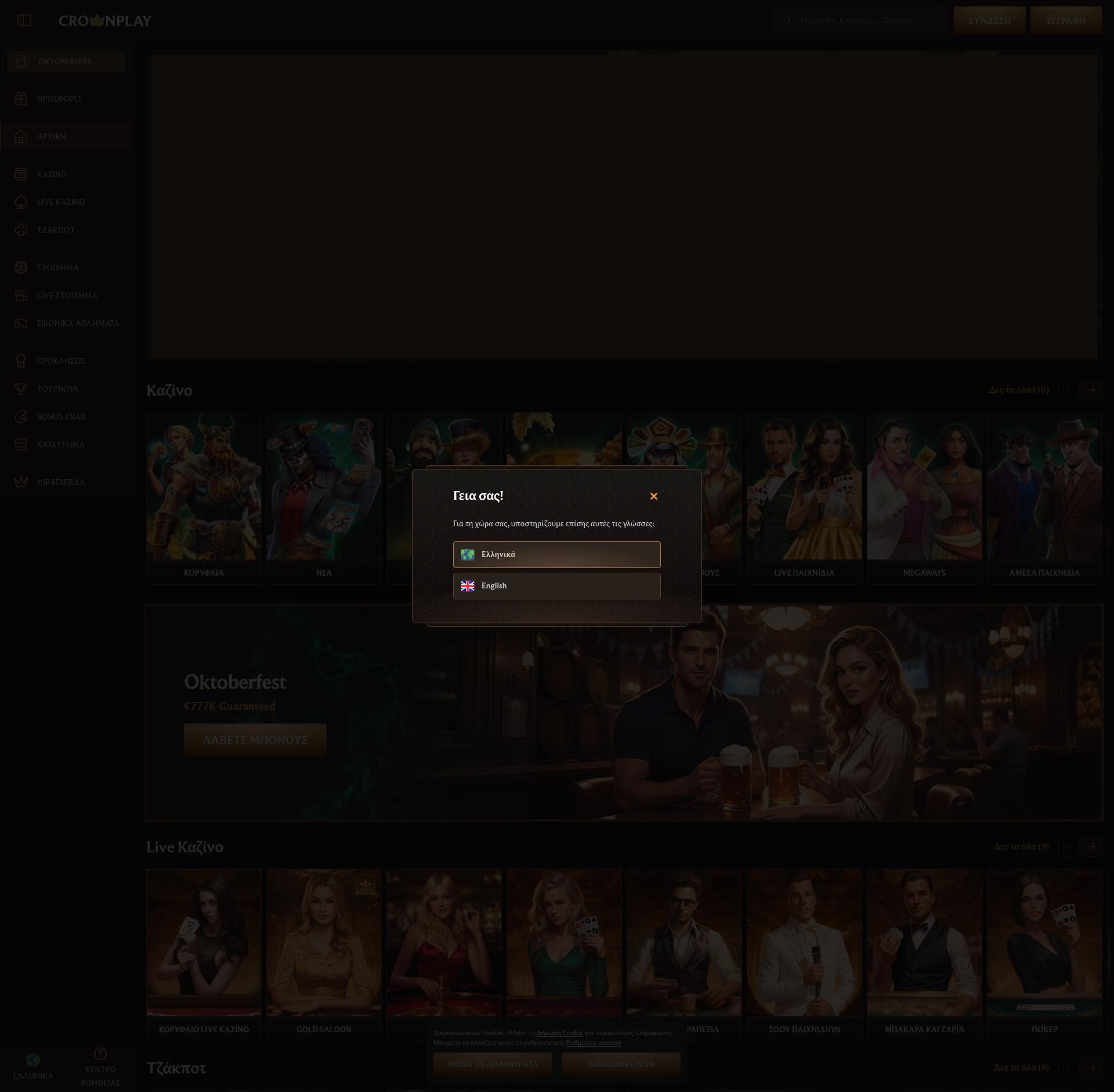
Task: Click the Σύνδεση login button
Action: [x=989, y=21]
